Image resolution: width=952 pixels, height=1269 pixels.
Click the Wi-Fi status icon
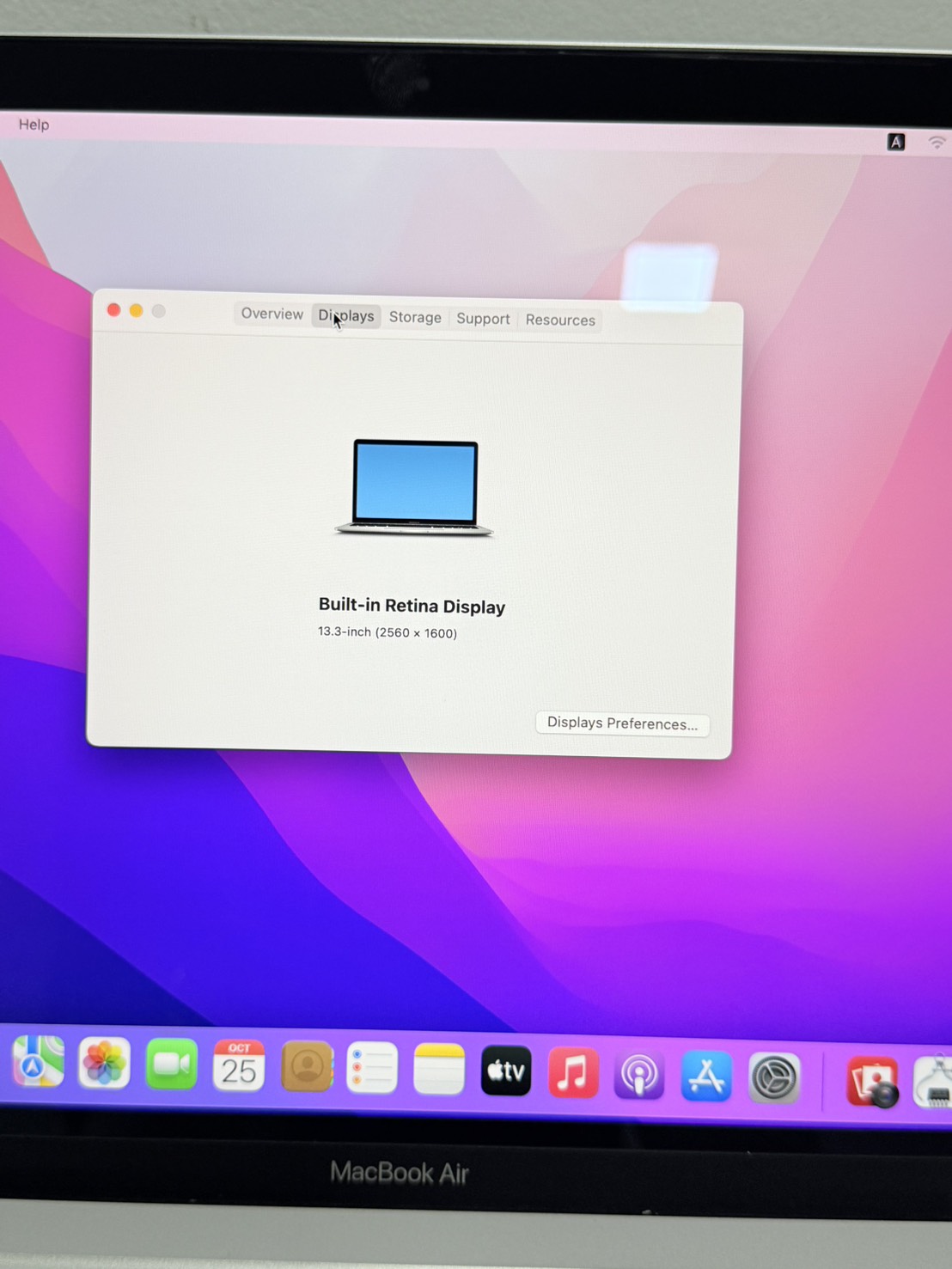click(935, 143)
